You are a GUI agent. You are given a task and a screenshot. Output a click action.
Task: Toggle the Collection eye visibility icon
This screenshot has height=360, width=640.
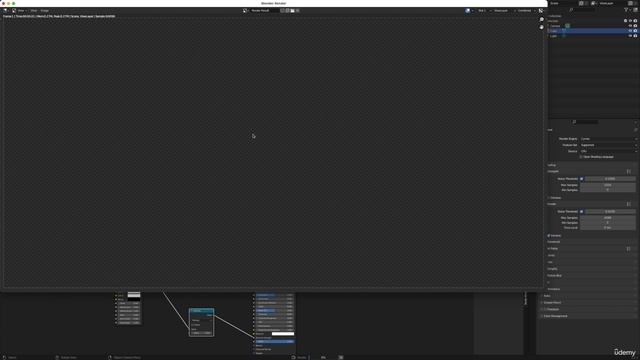(x=630, y=21)
